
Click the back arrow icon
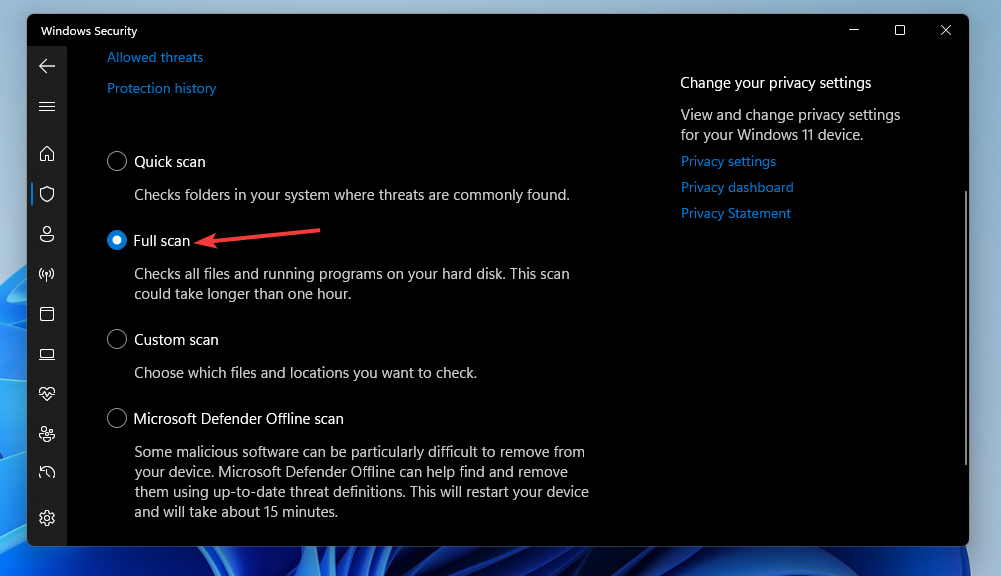tap(47, 66)
